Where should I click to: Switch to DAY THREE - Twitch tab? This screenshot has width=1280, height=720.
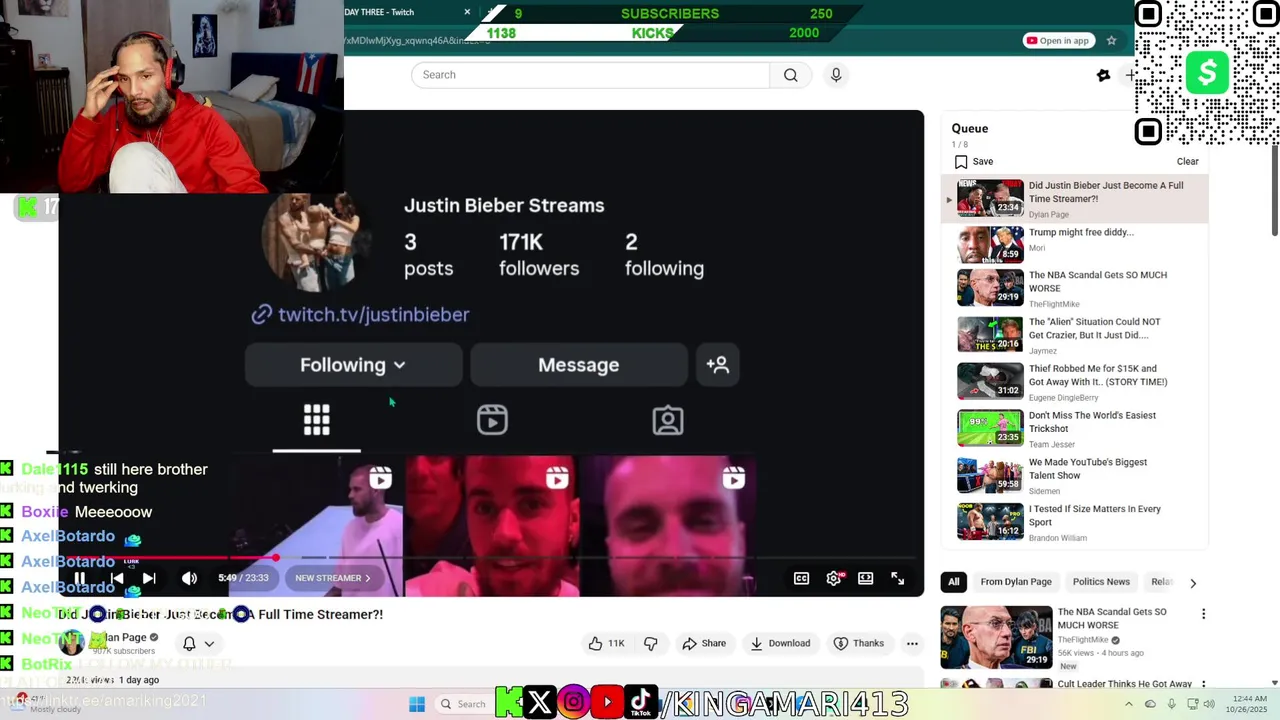pyautogui.click(x=400, y=12)
